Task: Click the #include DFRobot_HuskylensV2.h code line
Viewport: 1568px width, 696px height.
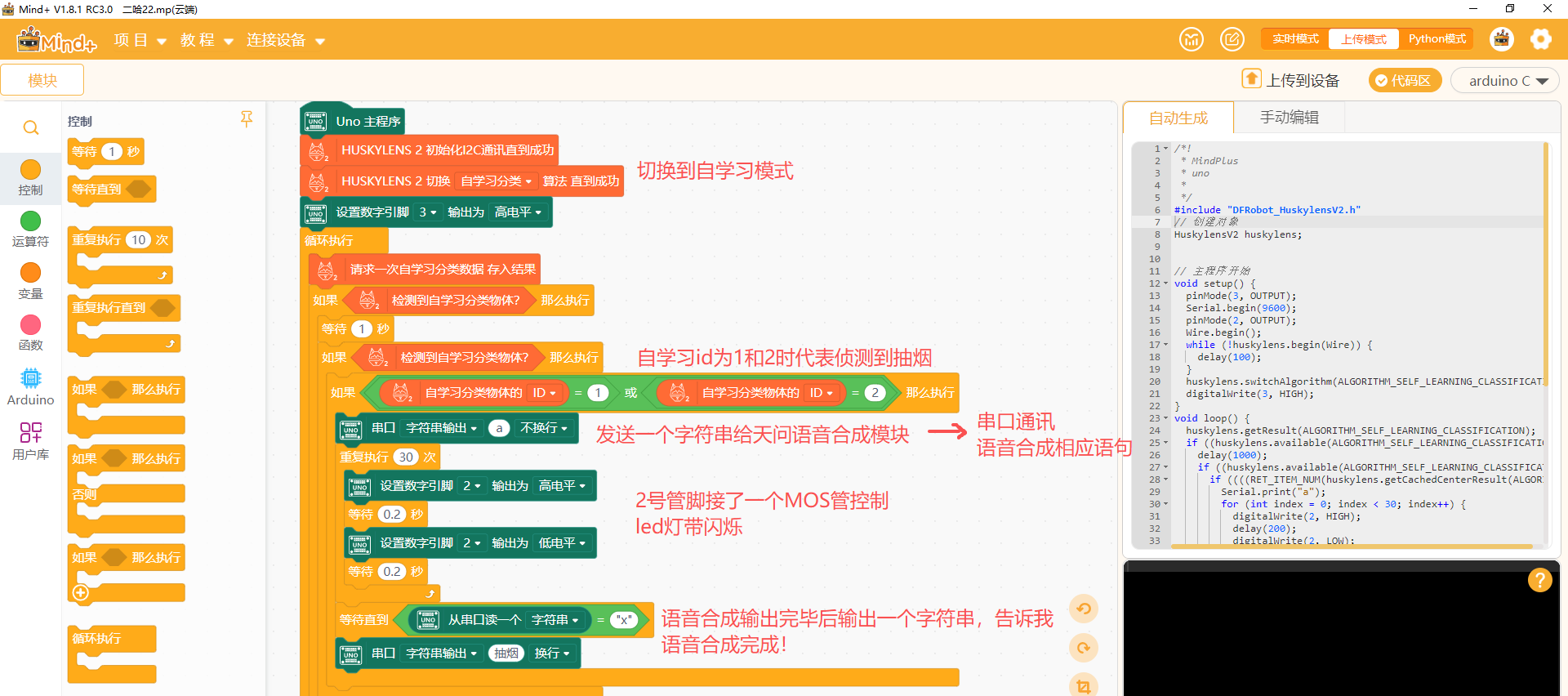Action: point(1267,210)
